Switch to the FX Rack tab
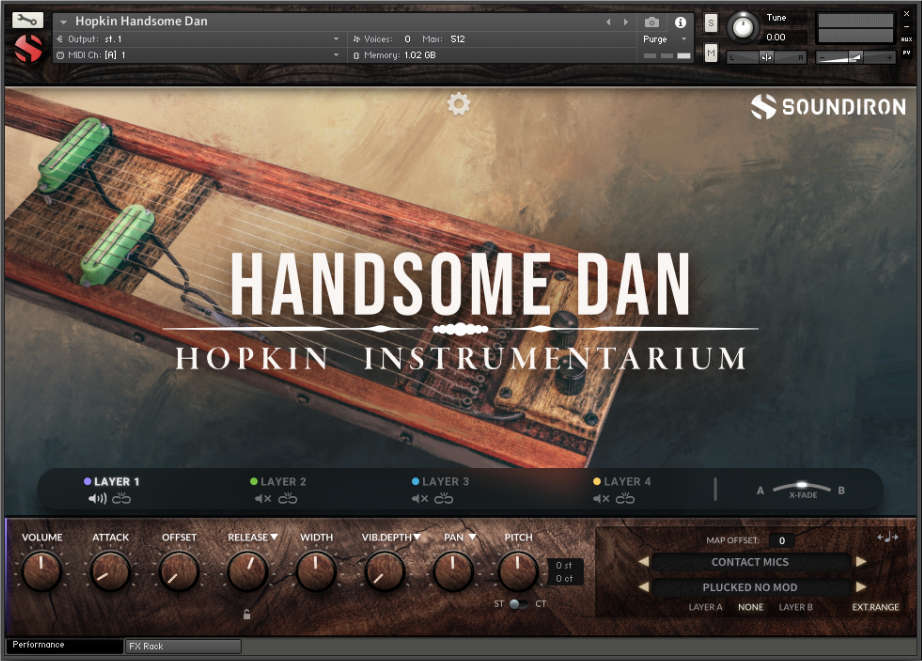The height and width of the screenshot is (661, 922). pos(182,646)
